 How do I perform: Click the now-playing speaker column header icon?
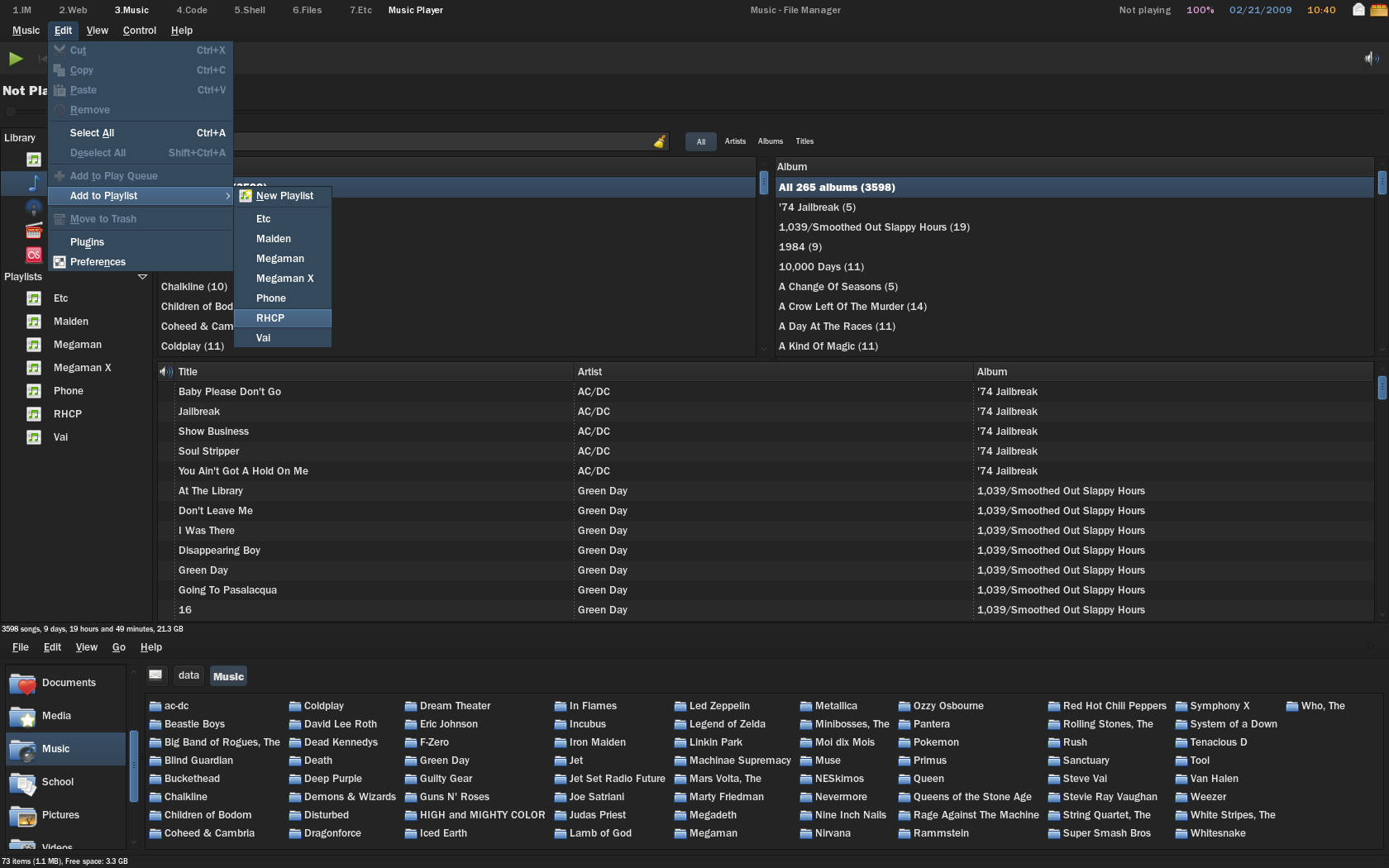166,372
